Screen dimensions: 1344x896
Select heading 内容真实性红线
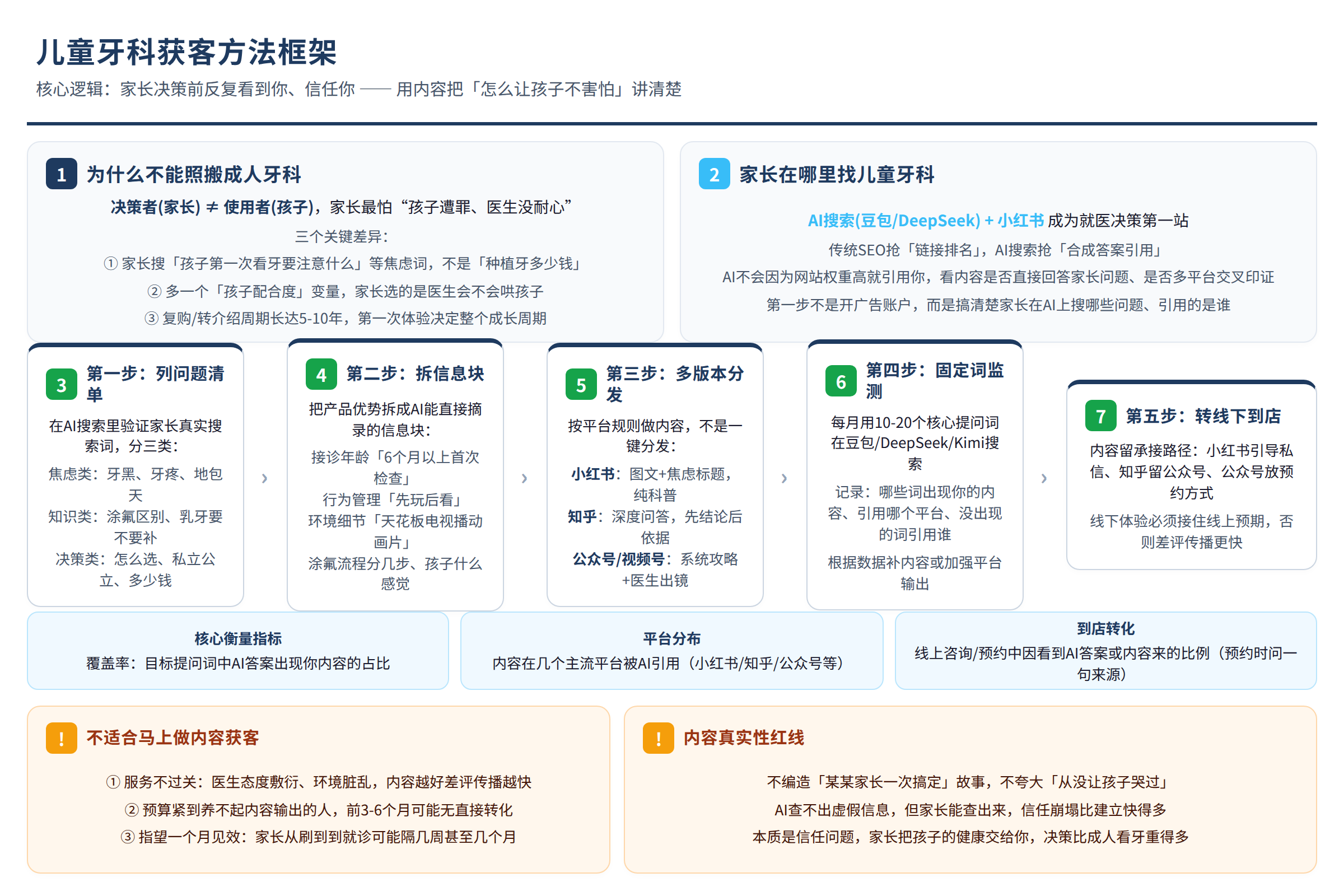pos(744,738)
